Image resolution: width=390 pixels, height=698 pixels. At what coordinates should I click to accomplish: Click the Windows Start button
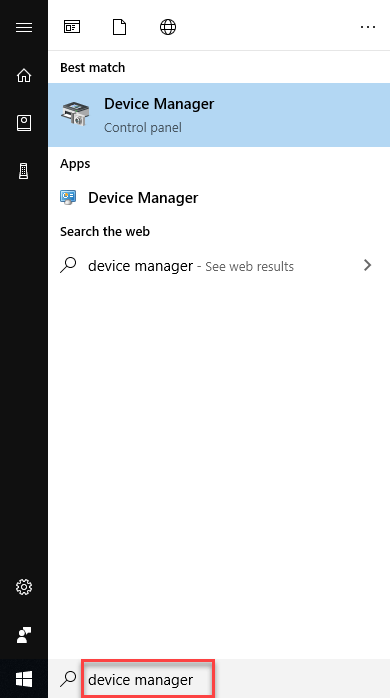click(x=24, y=679)
